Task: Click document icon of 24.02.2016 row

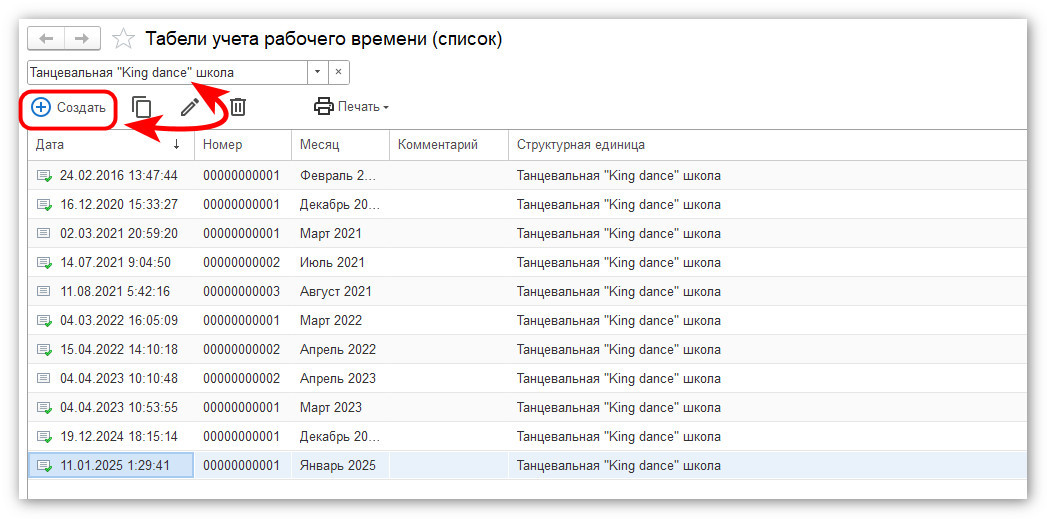Action: point(44,176)
